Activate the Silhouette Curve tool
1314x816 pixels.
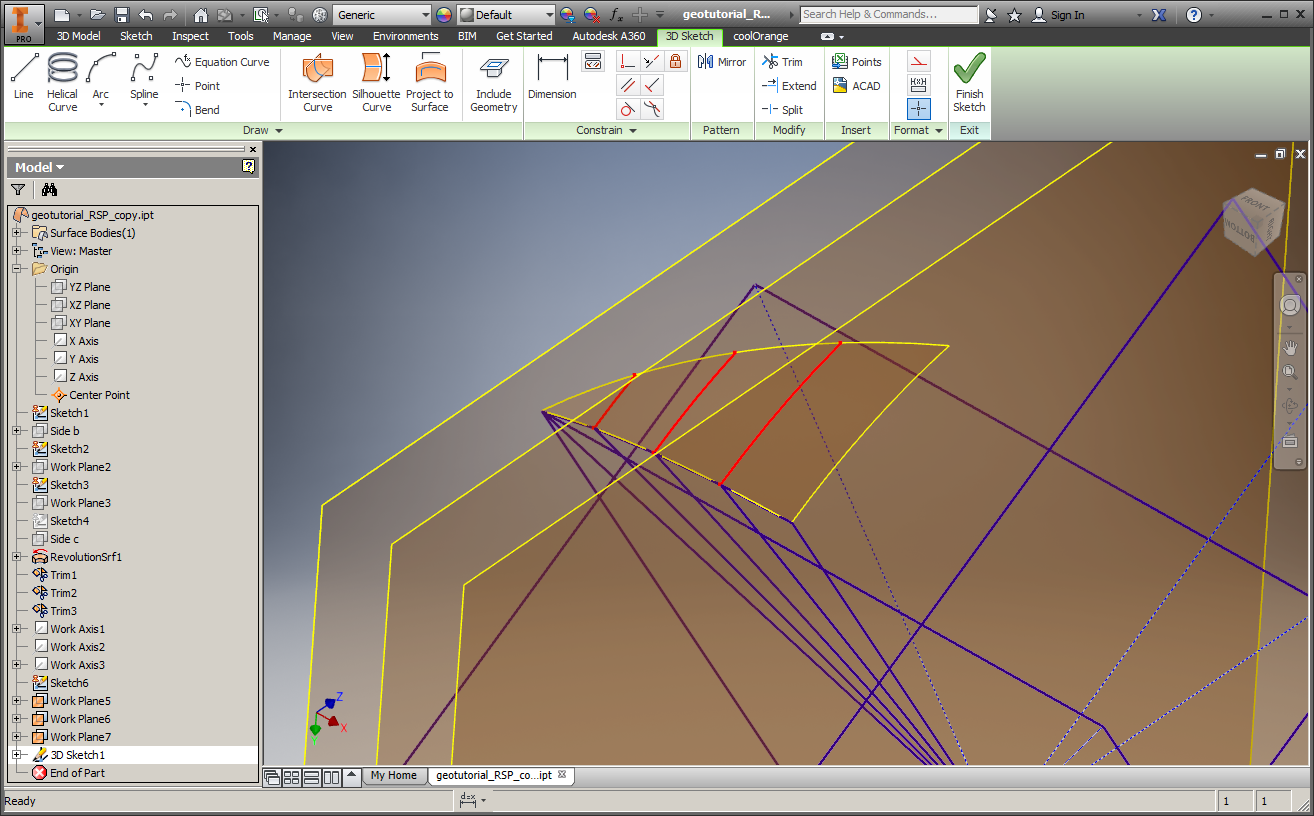[376, 82]
